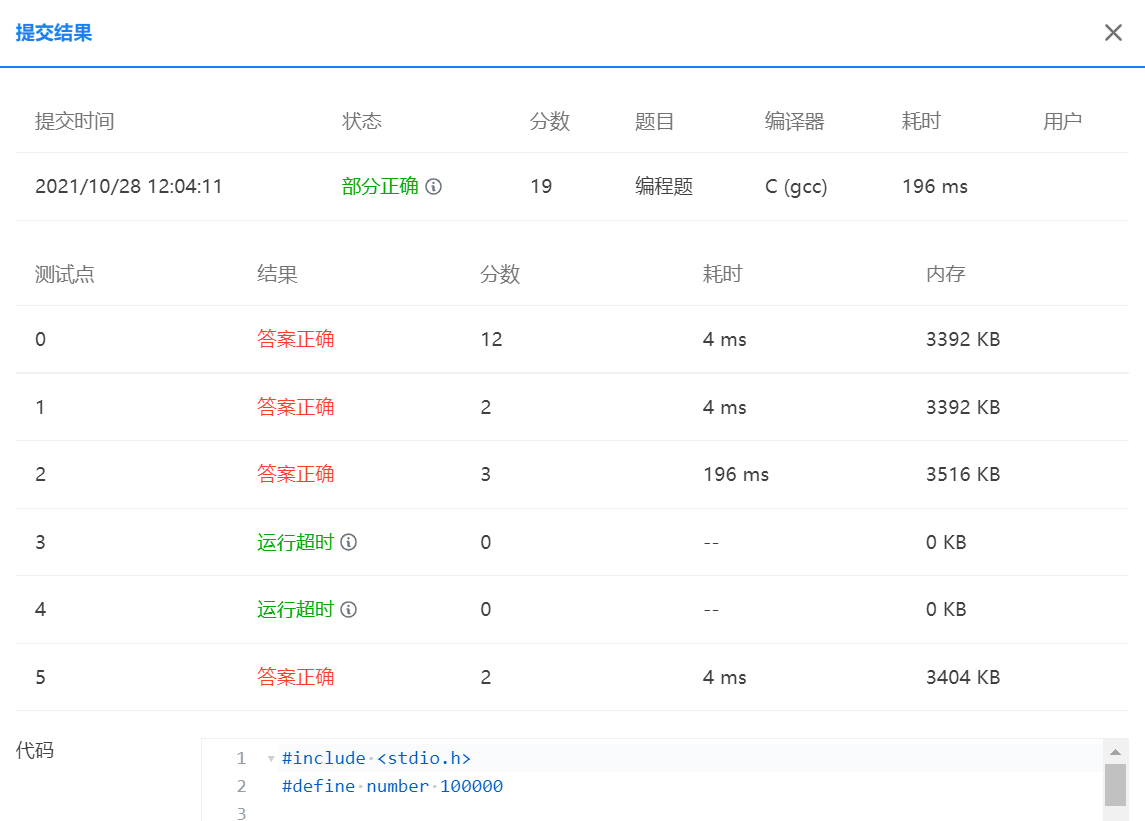Click the 3516 KB memory value for test 2

pyautogui.click(x=962, y=474)
